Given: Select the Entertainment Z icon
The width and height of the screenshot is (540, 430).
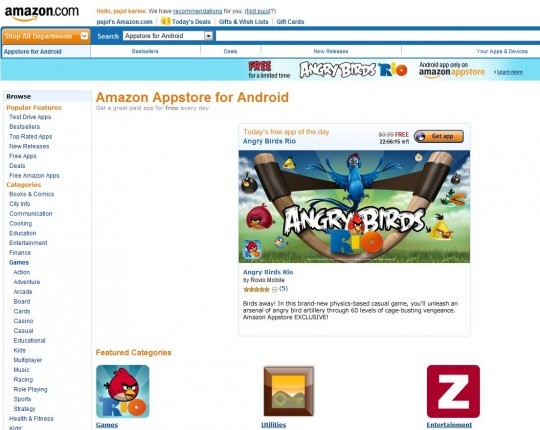Looking at the screenshot, I should pyautogui.click(x=453, y=391).
